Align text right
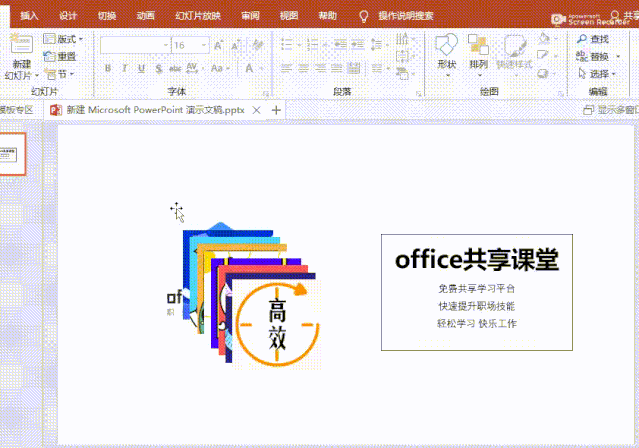The height and width of the screenshot is (448, 639). tap(320, 68)
